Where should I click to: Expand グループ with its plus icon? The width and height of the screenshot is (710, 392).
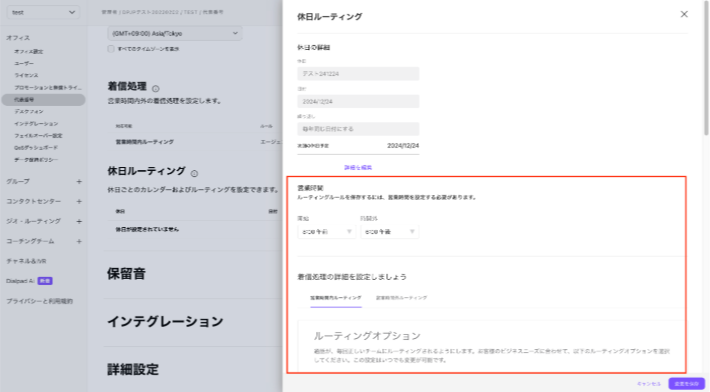pyautogui.click(x=79, y=182)
